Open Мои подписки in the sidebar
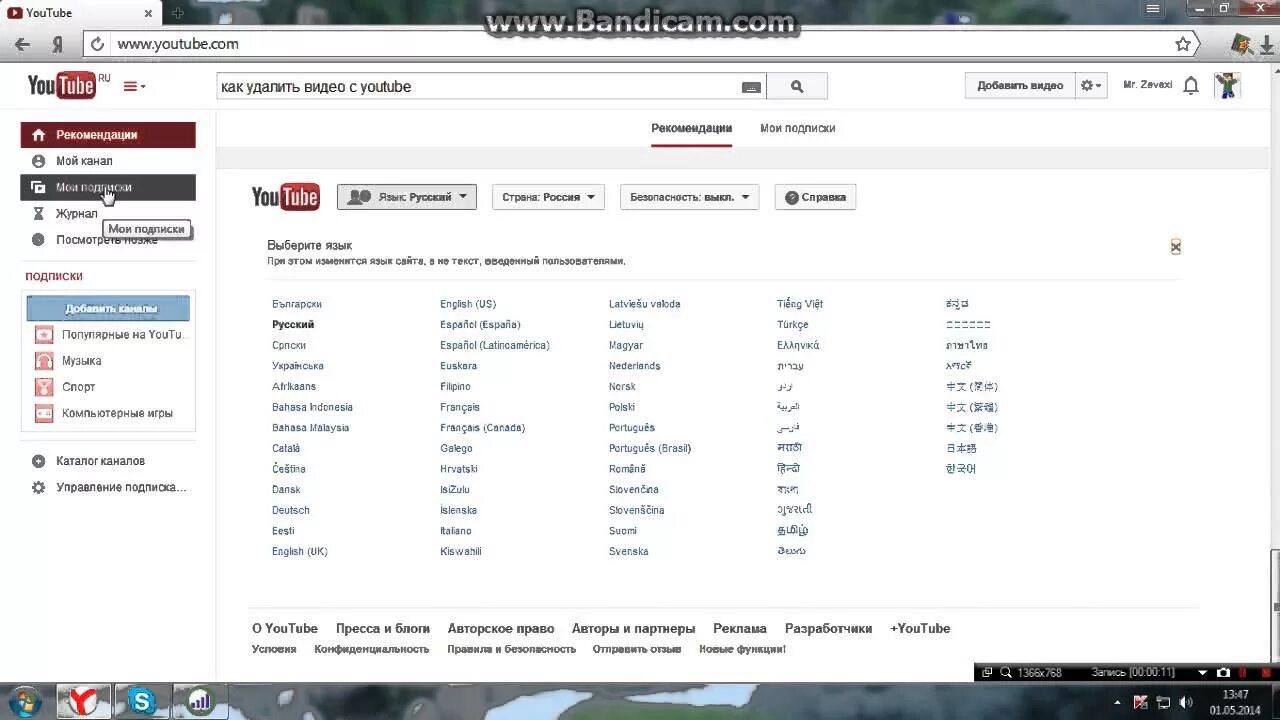This screenshot has height=720, width=1280. [x=108, y=187]
